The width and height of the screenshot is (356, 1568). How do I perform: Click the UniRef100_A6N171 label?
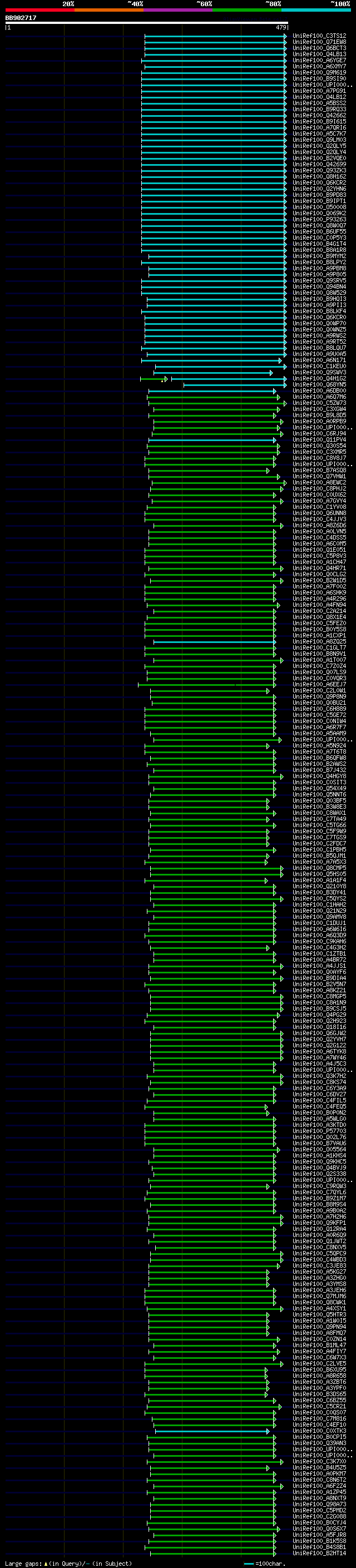[x=319, y=360]
